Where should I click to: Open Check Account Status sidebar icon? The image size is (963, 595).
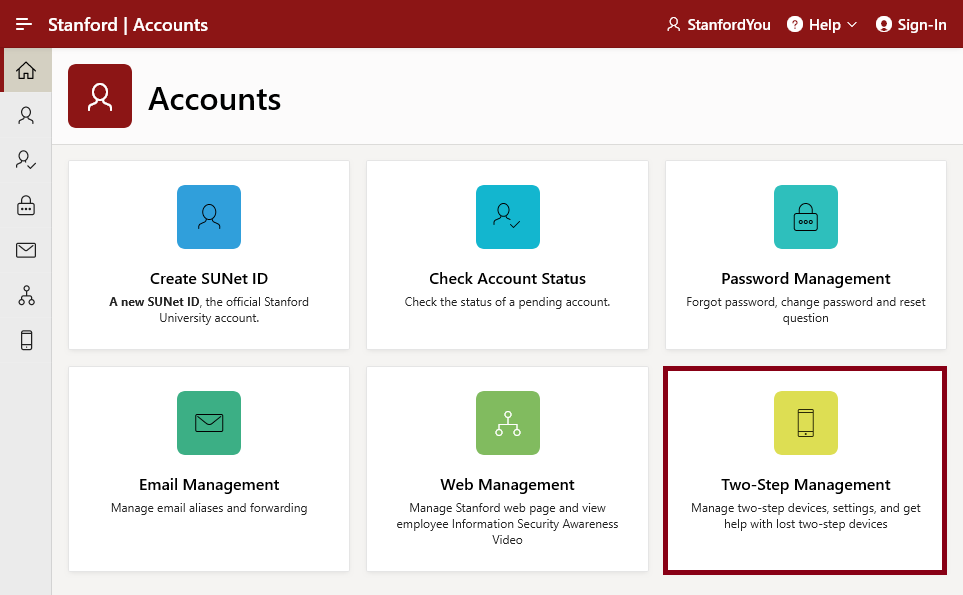click(26, 160)
